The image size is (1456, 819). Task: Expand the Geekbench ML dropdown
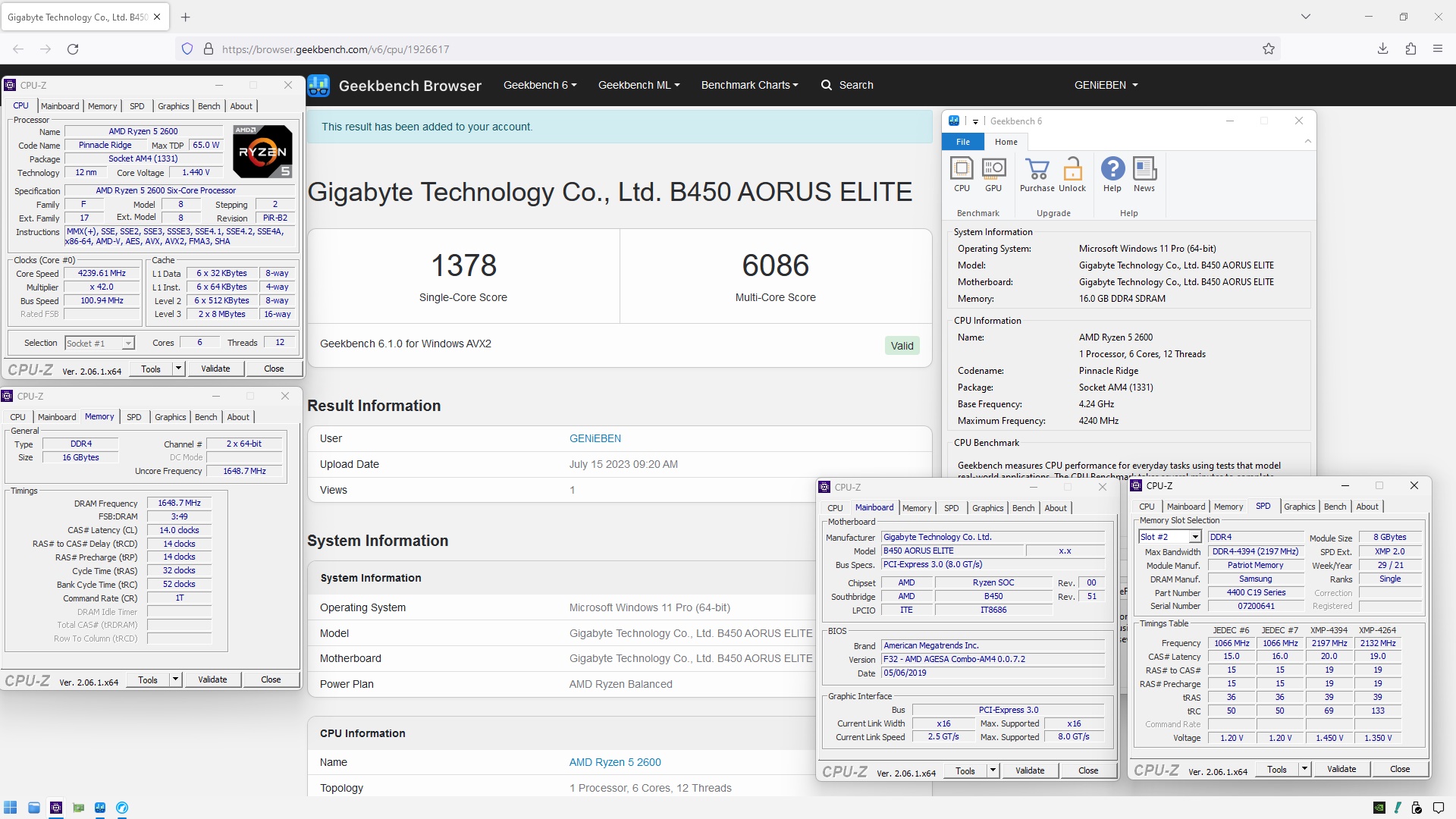click(x=639, y=85)
